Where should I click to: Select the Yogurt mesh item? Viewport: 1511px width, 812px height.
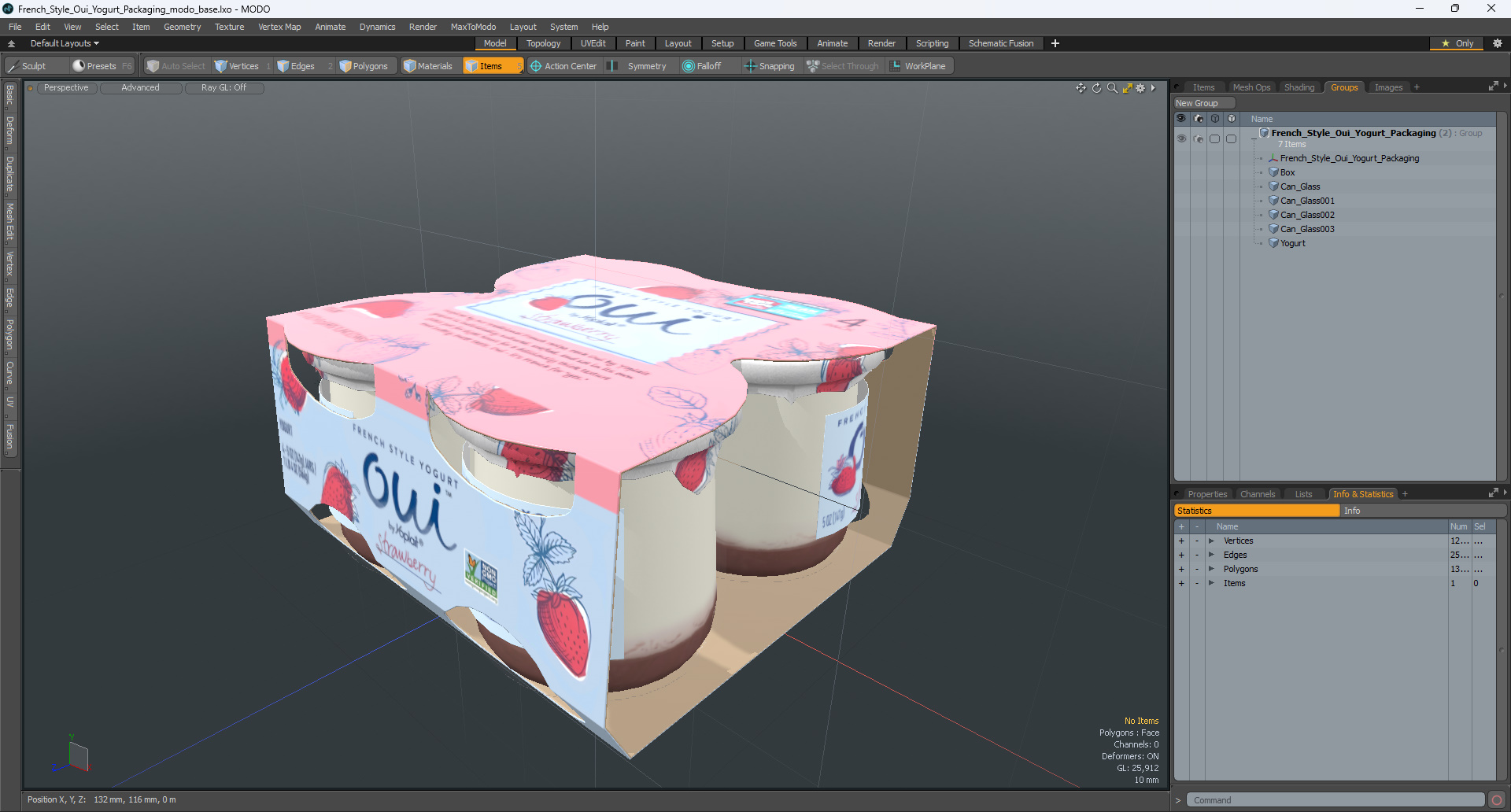tap(1292, 243)
